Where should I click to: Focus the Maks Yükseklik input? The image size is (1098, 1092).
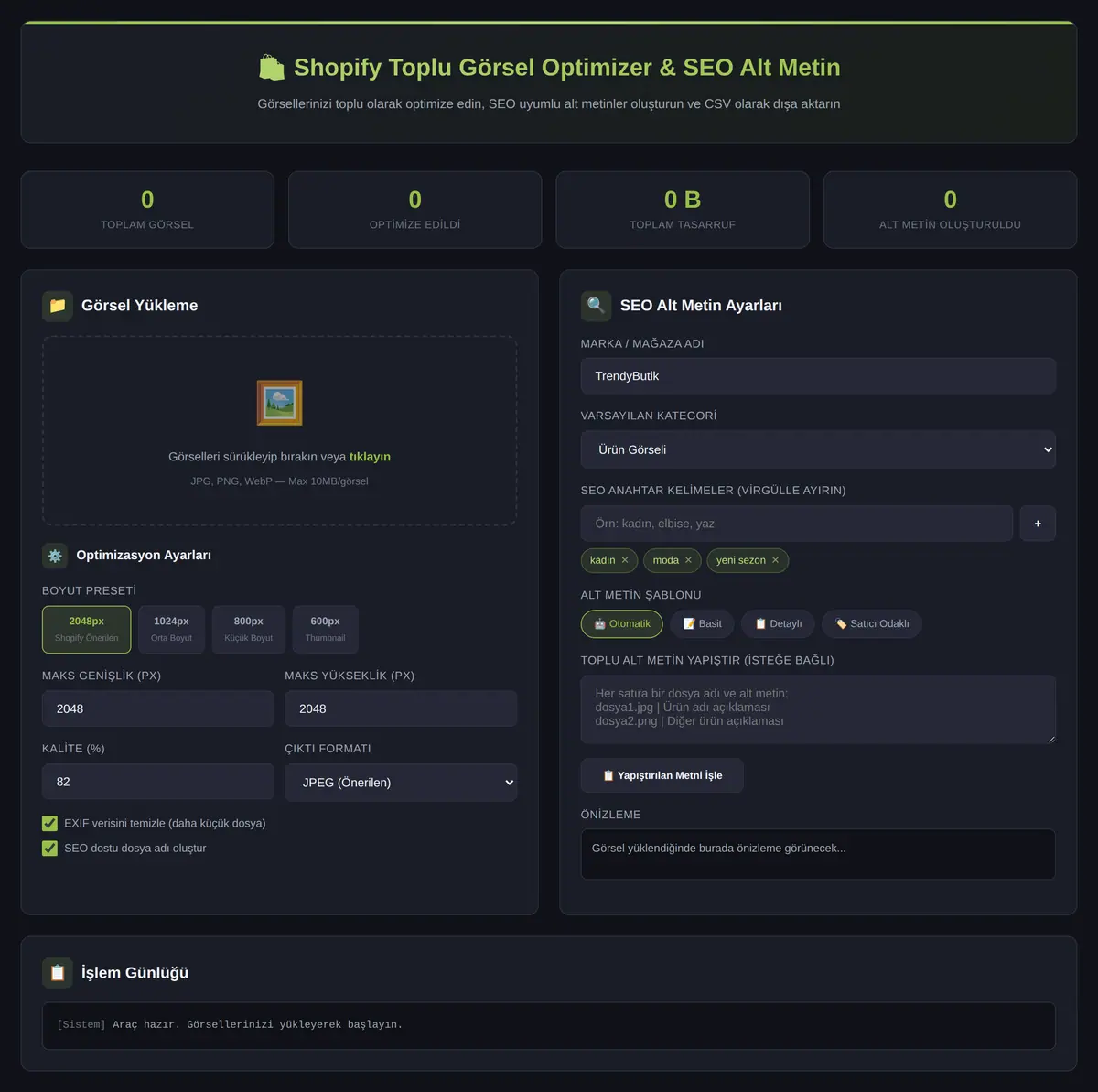(x=401, y=708)
